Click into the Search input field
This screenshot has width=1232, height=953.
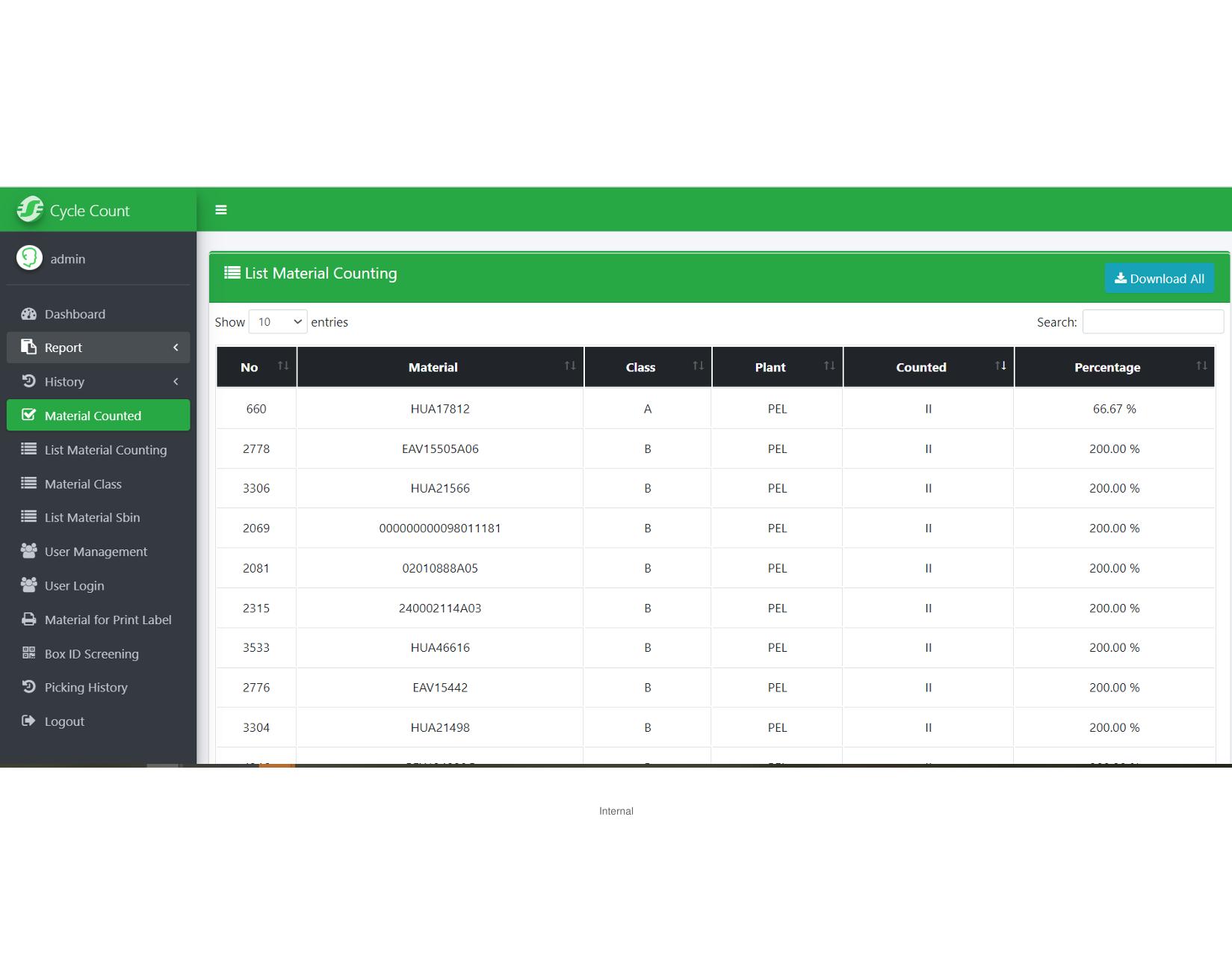1152,322
